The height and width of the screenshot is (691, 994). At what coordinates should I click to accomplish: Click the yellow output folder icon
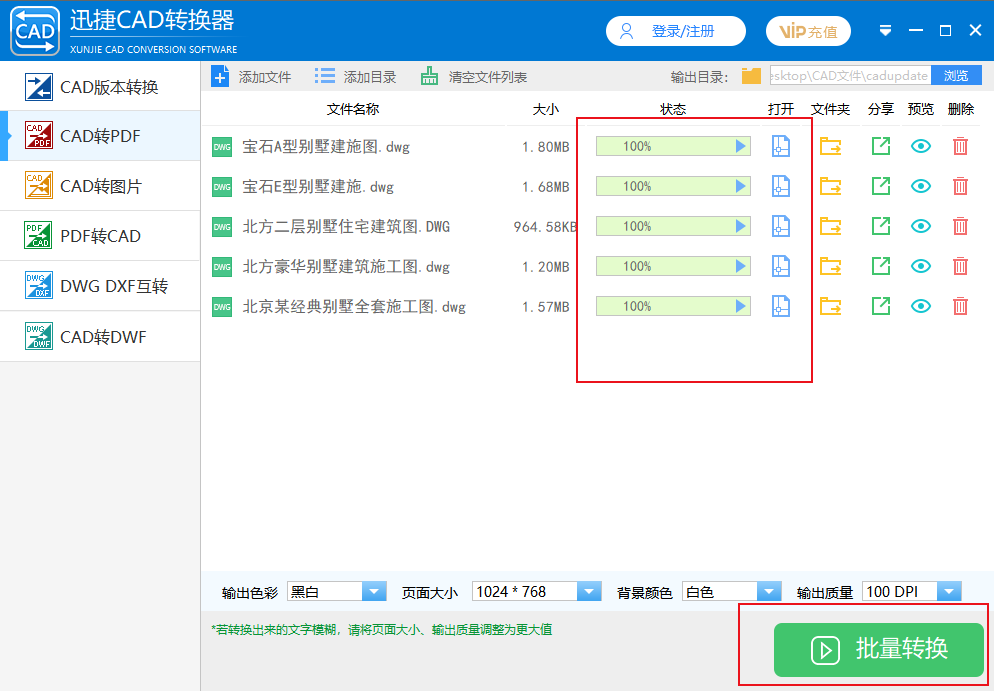(x=751, y=76)
